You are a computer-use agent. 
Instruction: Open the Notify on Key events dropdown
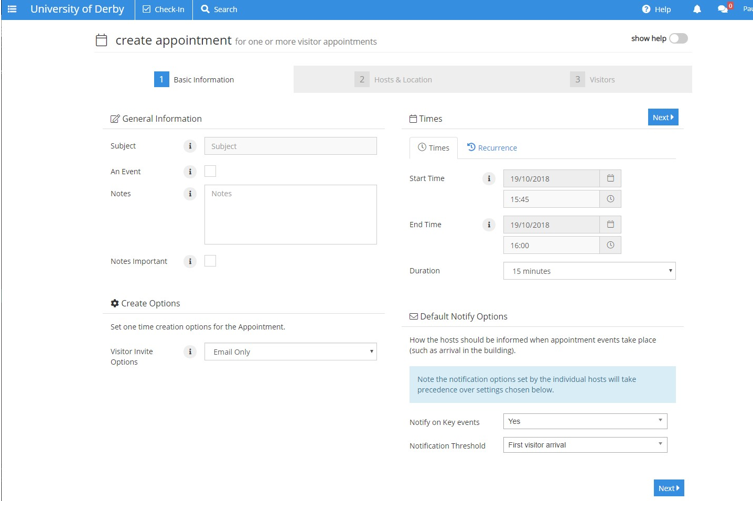[585, 421]
